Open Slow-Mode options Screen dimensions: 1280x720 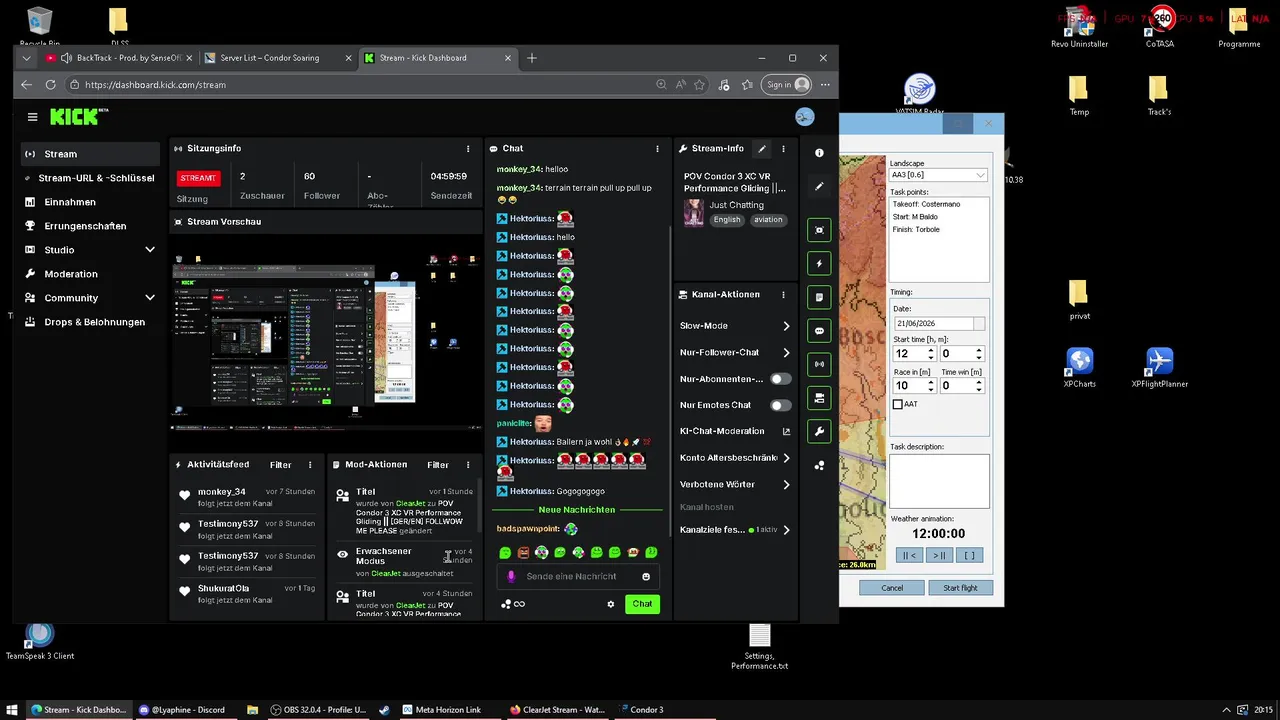click(x=735, y=326)
